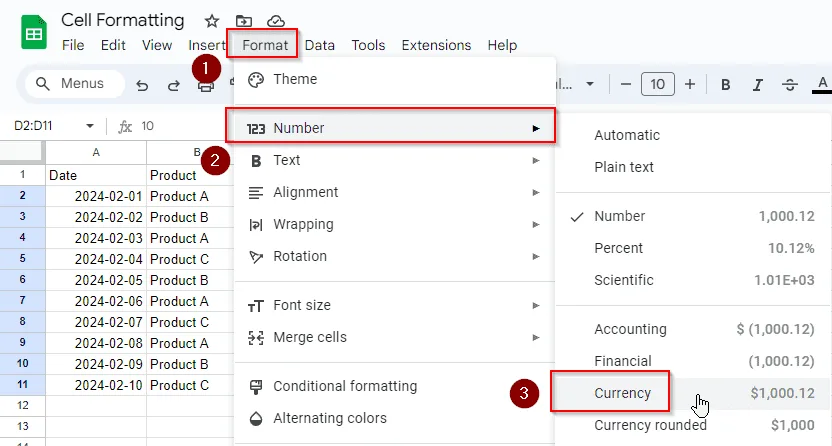The width and height of the screenshot is (832, 446).
Task: Click the document title Cell Formatting
Action: (123, 20)
